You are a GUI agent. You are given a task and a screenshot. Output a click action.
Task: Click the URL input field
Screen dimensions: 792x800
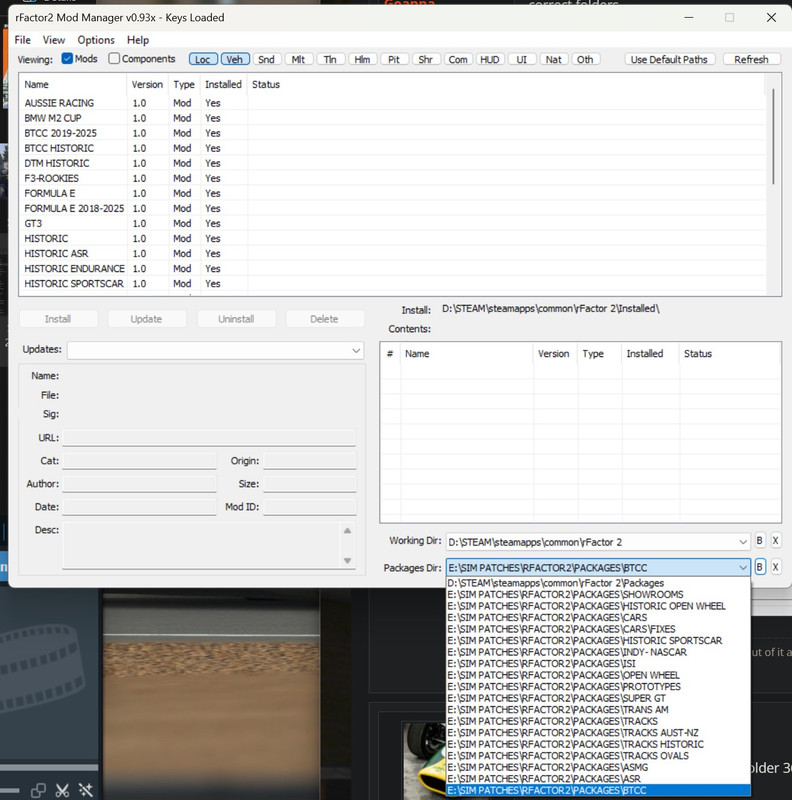(209, 438)
